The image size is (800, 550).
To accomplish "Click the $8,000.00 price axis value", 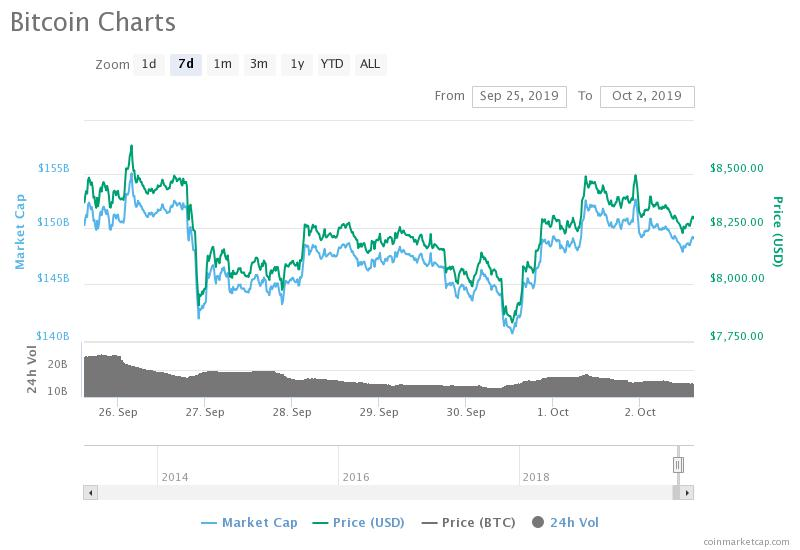I will click(x=737, y=279).
